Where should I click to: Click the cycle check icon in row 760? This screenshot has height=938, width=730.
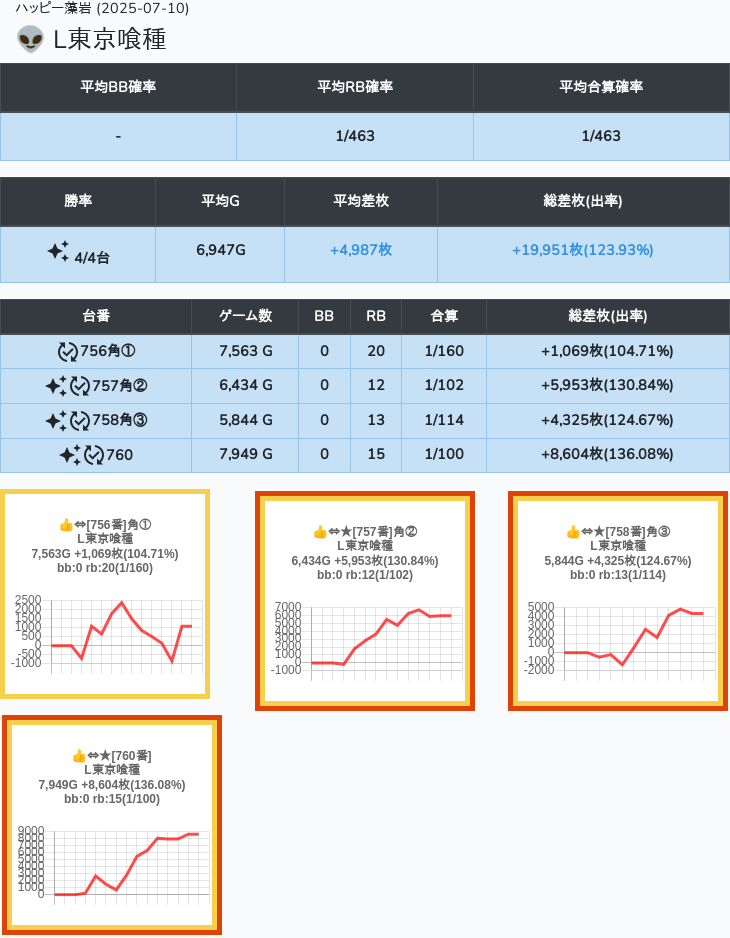[x=93, y=455]
